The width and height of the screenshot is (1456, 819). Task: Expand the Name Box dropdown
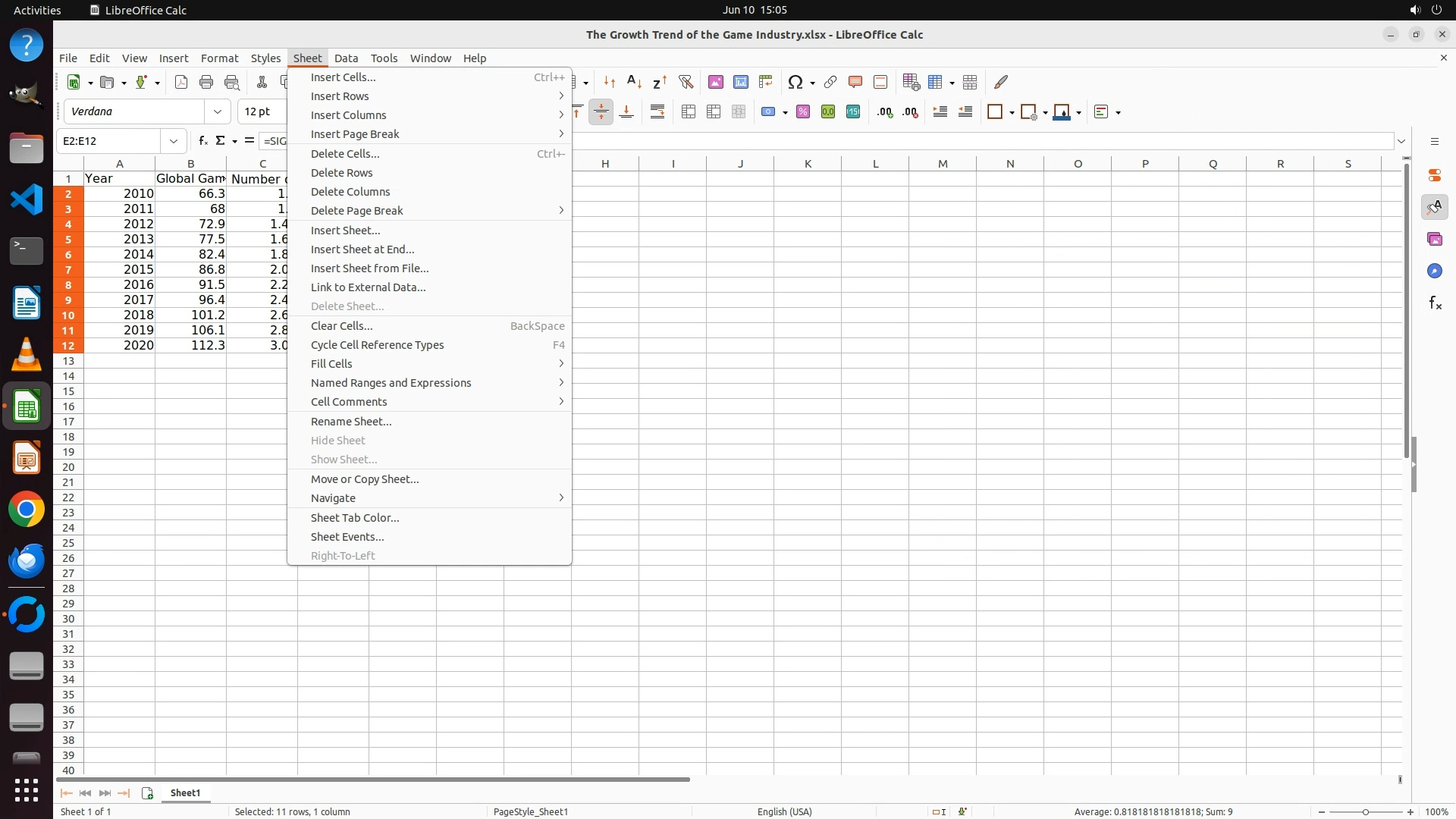tap(174, 141)
